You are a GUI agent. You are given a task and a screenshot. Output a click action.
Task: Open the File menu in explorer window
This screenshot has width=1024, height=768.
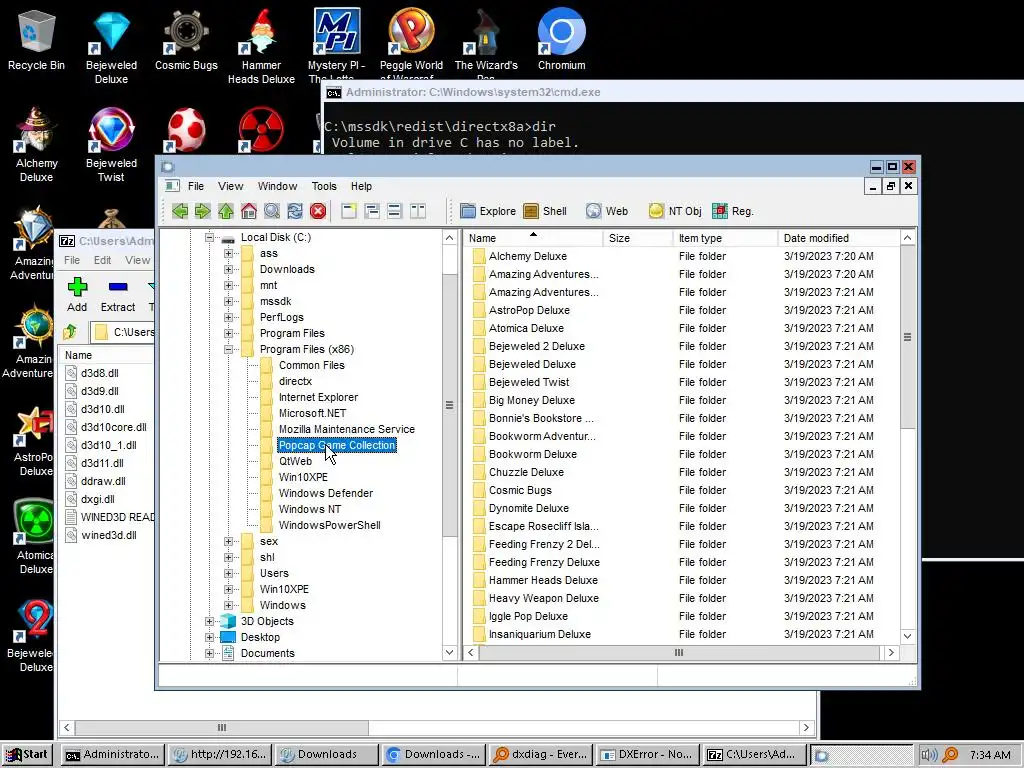coord(196,186)
